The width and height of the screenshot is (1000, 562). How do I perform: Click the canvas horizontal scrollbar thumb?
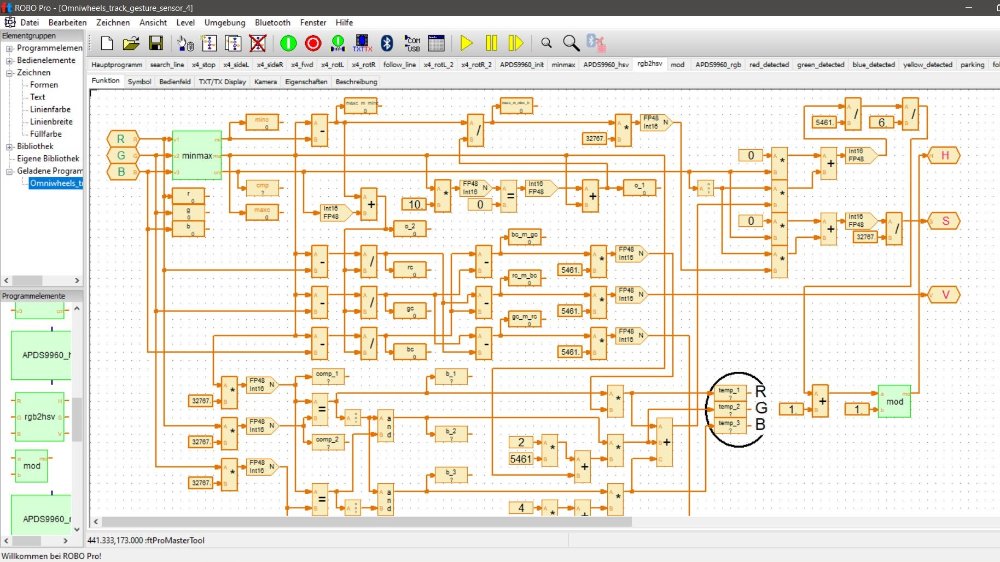367,521
